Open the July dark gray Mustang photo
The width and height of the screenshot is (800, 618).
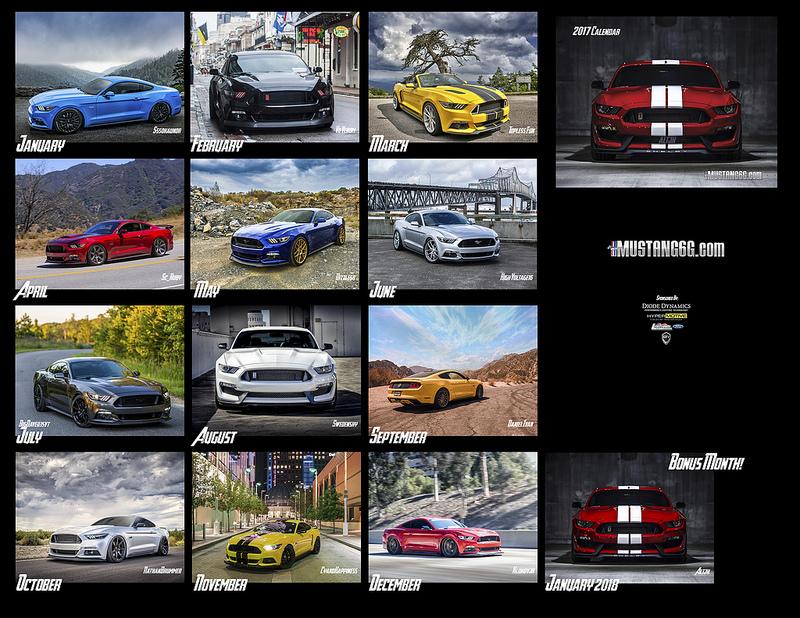pos(99,370)
